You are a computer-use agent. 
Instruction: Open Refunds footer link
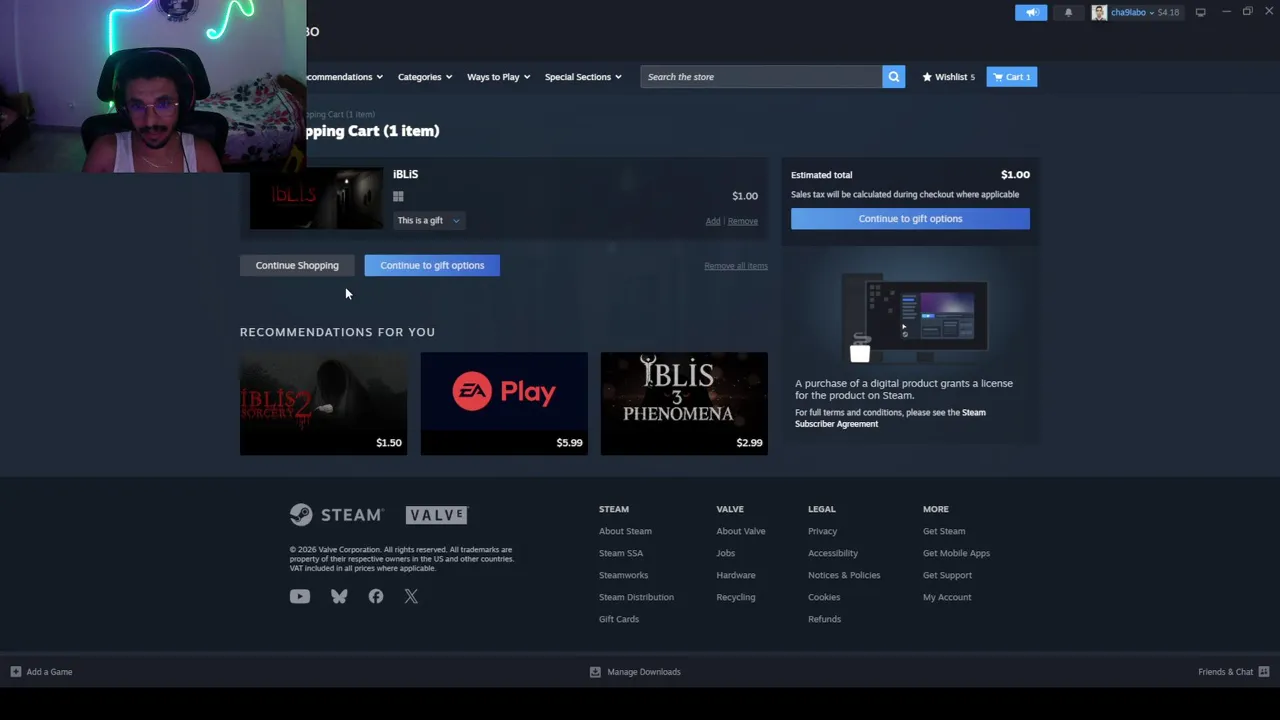[x=825, y=619]
